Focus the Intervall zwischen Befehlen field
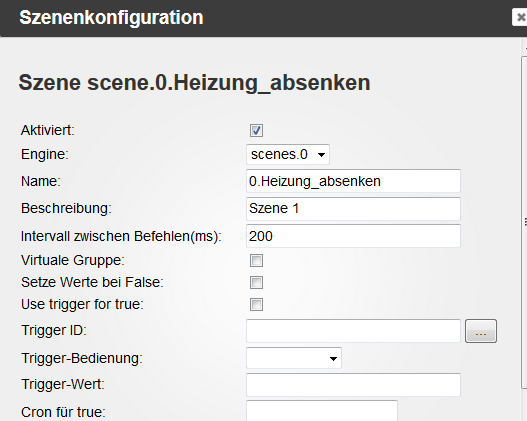This screenshot has width=527, height=421. click(353, 236)
